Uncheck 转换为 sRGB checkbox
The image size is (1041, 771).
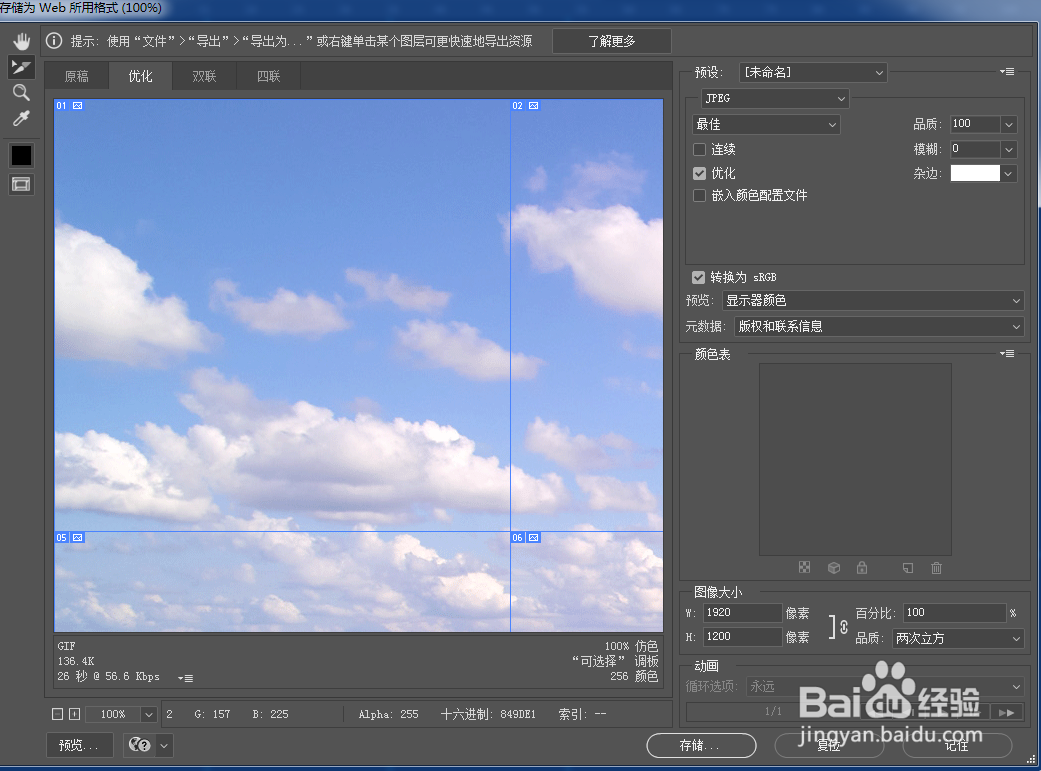tap(698, 277)
